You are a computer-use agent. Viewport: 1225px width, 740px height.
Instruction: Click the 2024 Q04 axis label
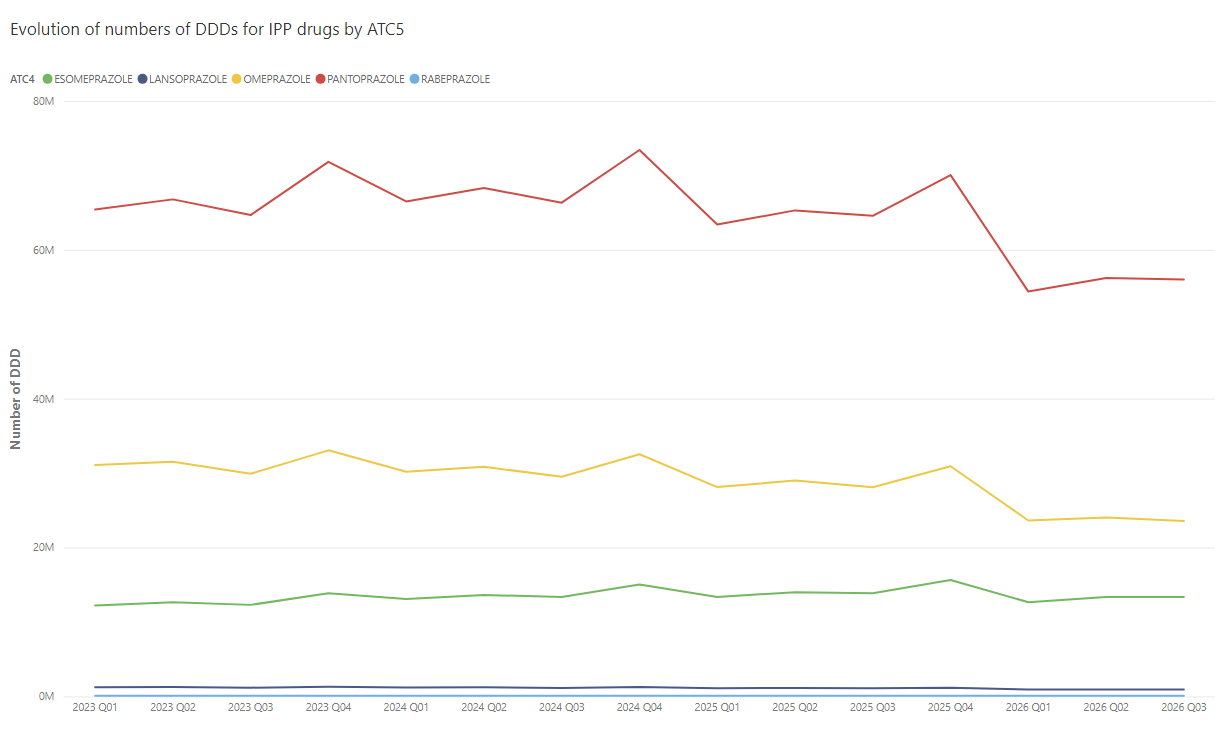[639, 707]
